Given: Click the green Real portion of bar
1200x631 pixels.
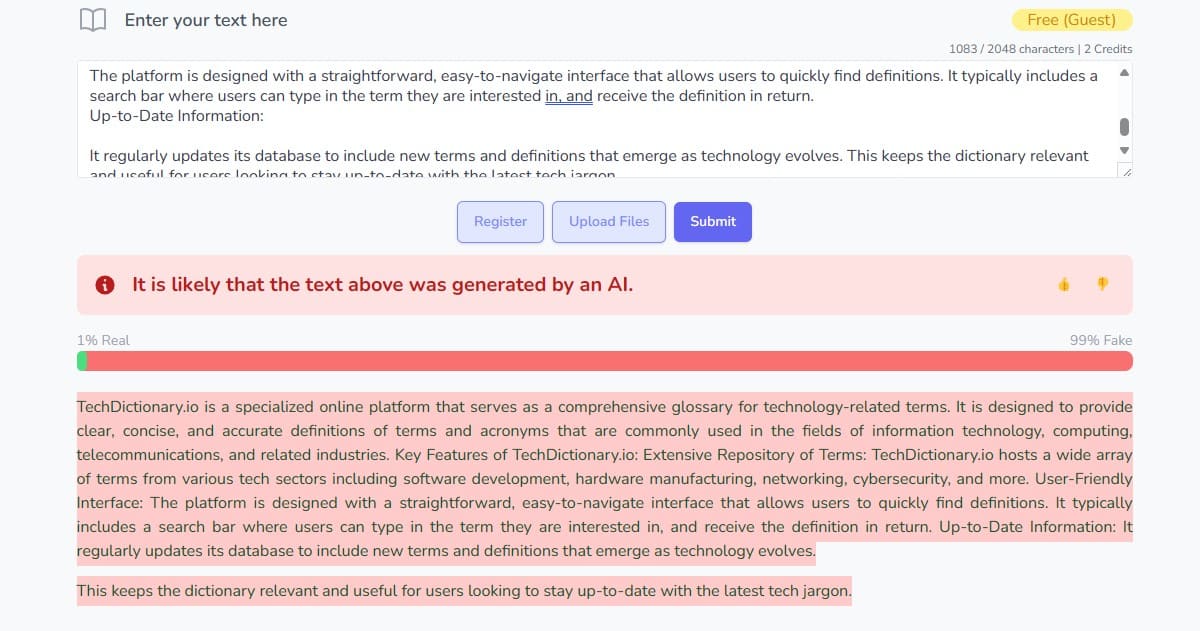Looking at the screenshot, I should coord(82,361).
